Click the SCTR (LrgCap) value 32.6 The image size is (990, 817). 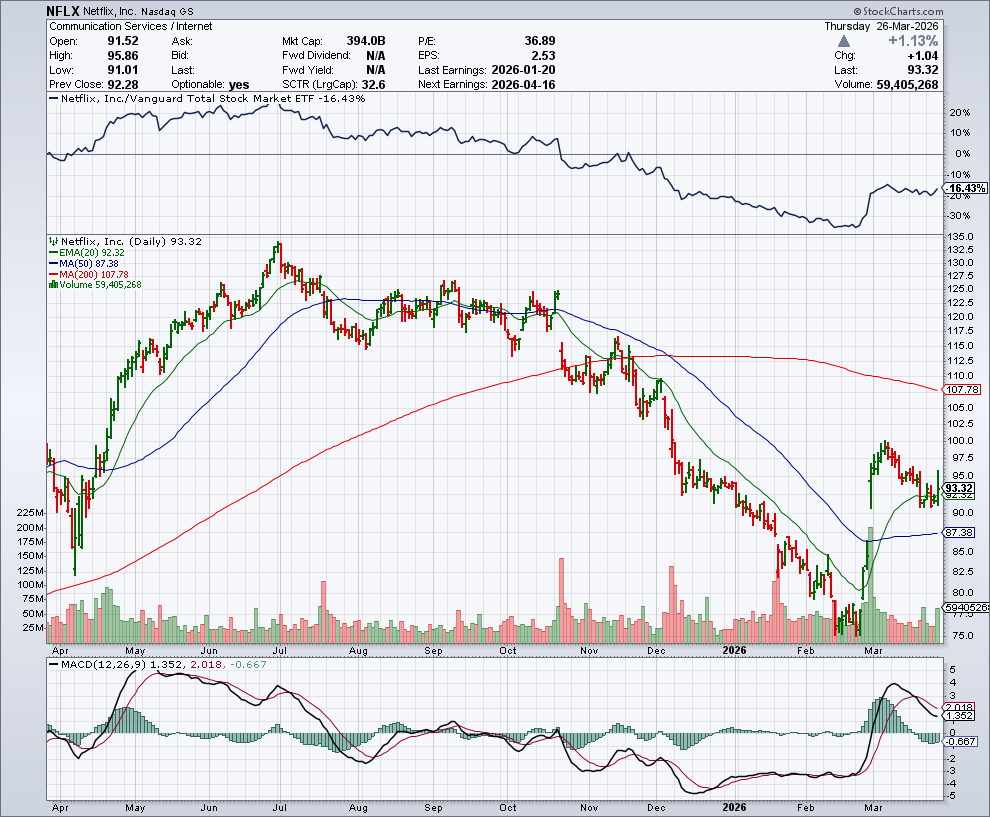pos(373,85)
